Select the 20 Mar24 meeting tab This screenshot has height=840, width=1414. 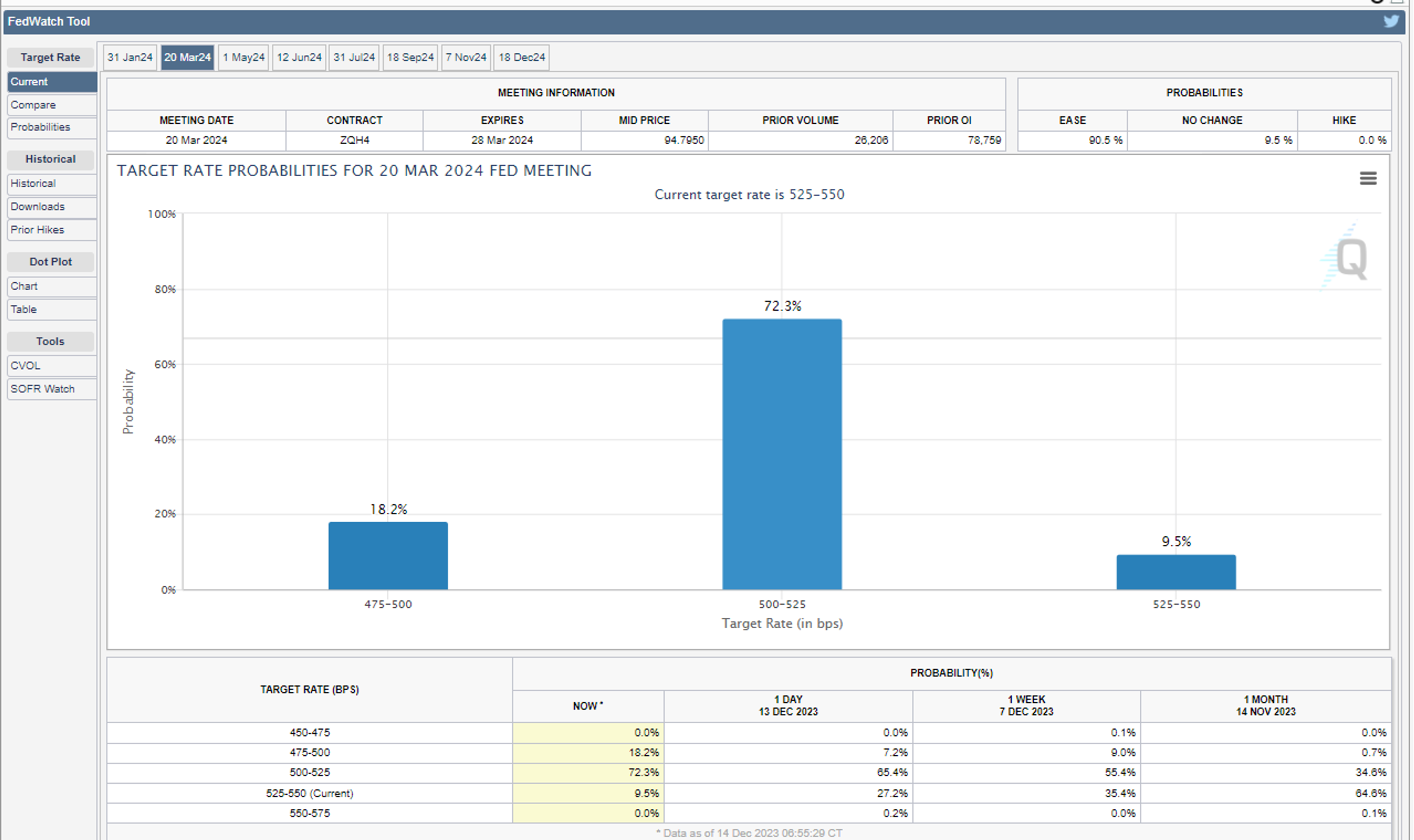(x=187, y=57)
